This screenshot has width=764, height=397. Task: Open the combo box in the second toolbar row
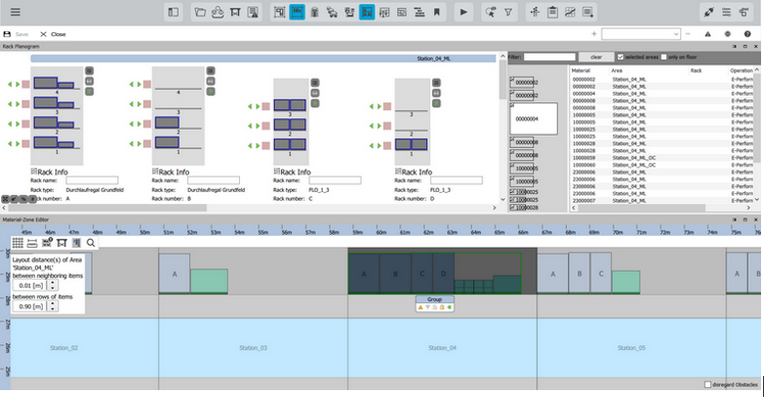pos(641,34)
